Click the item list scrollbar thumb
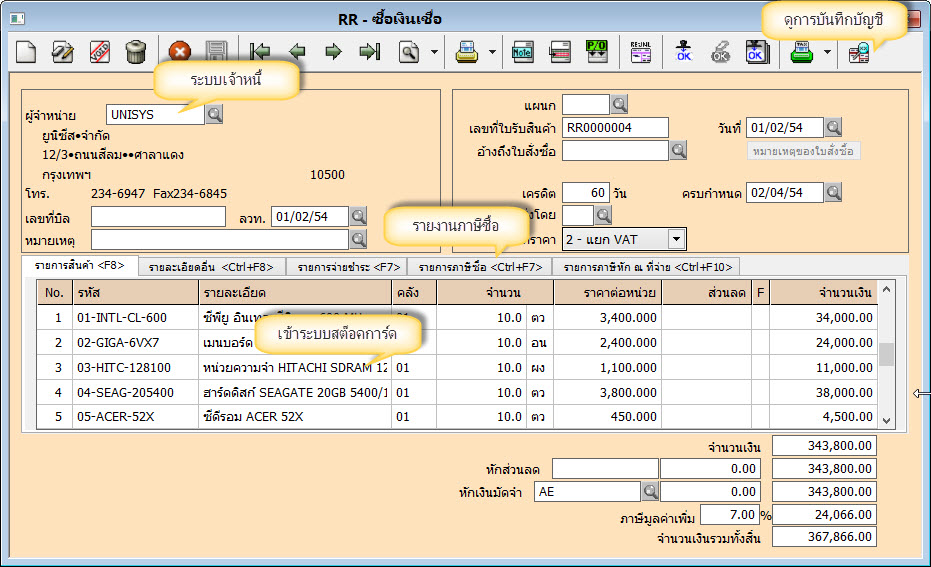This screenshot has height=567, width=931. coord(886,354)
